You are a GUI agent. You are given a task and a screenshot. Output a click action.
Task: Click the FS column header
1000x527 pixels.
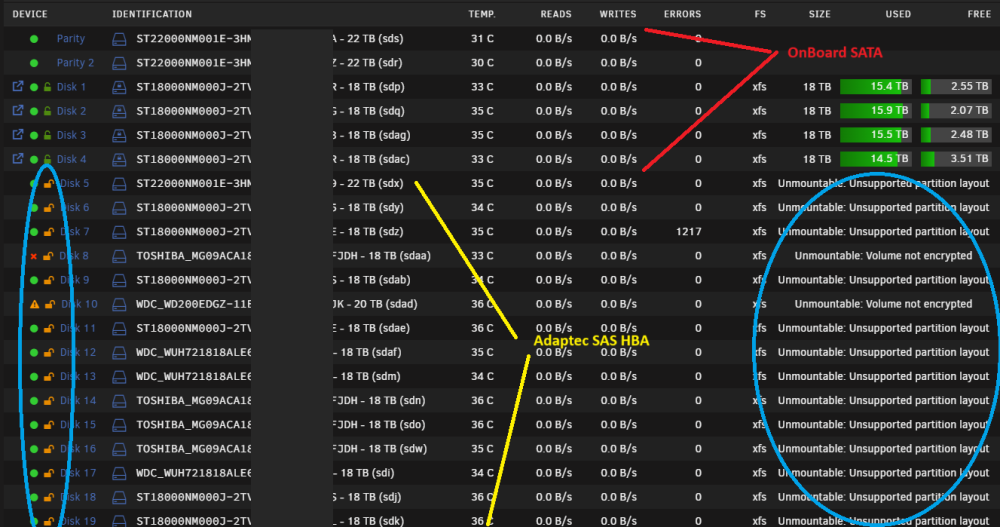pyautogui.click(x=760, y=14)
